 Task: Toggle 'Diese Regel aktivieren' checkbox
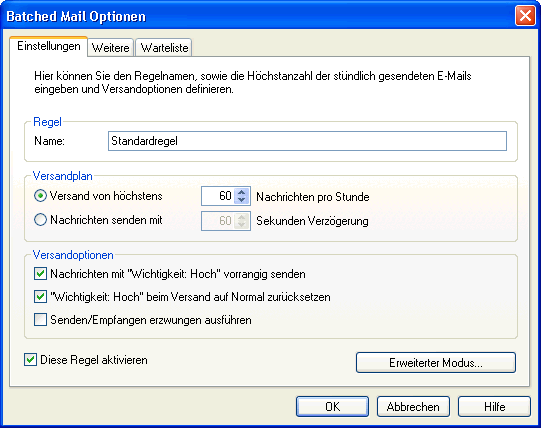pyautogui.click(x=30, y=360)
